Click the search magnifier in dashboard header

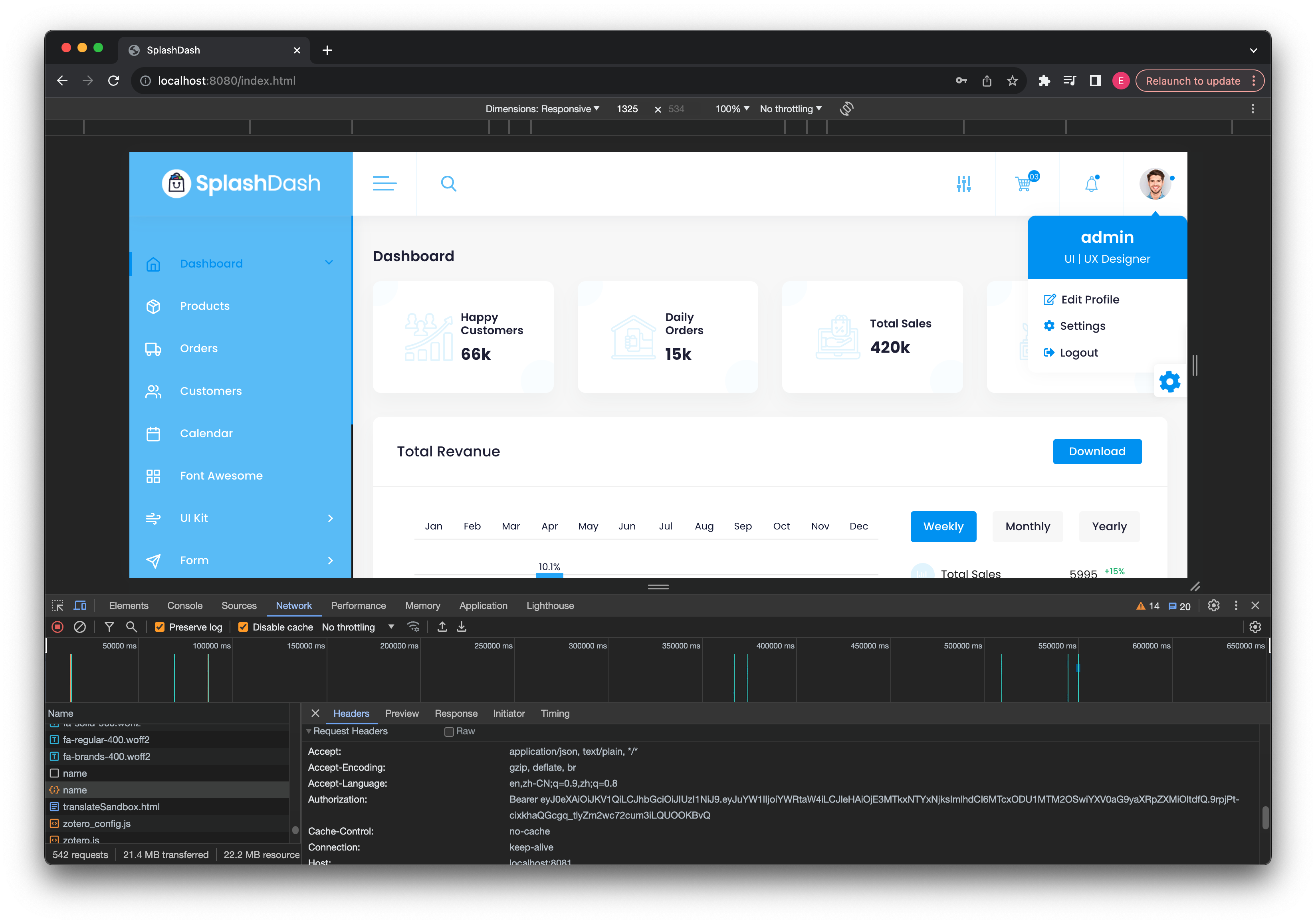(x=448, y=183)
